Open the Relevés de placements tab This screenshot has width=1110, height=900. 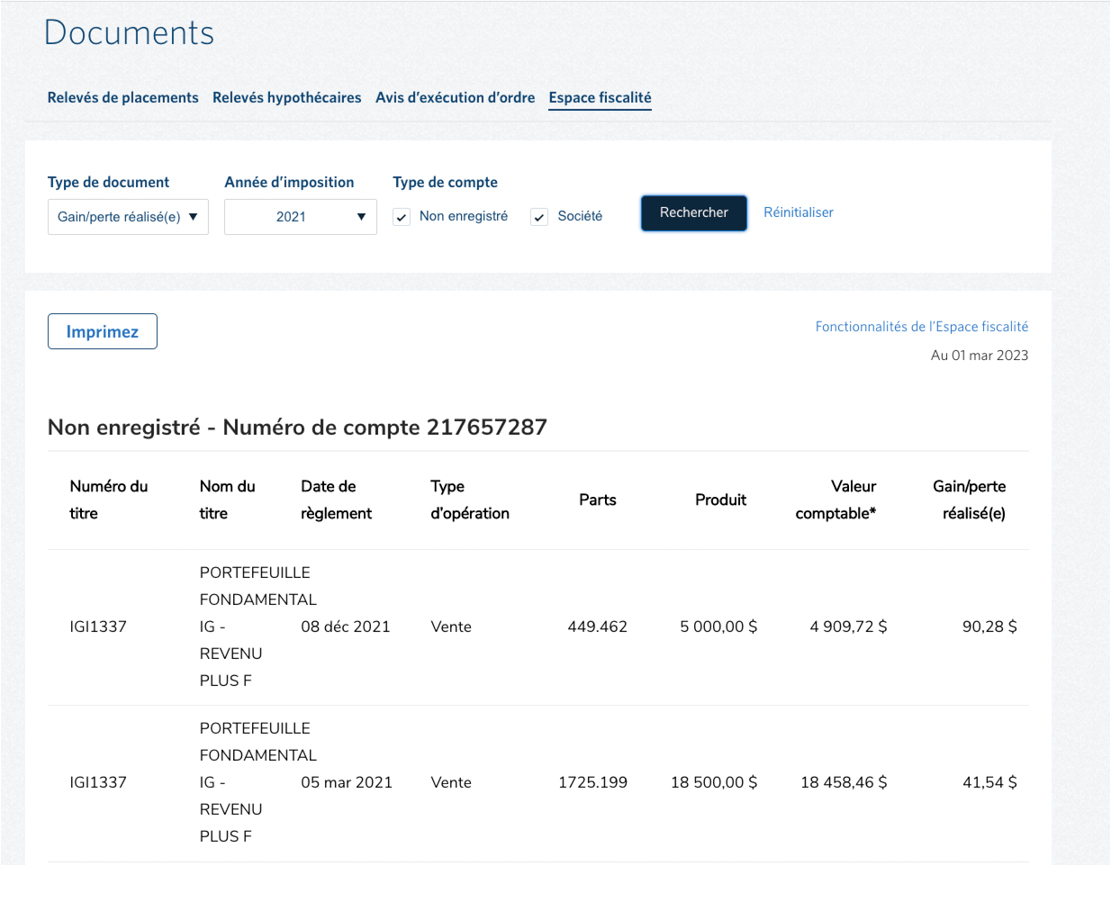[123, 98]
